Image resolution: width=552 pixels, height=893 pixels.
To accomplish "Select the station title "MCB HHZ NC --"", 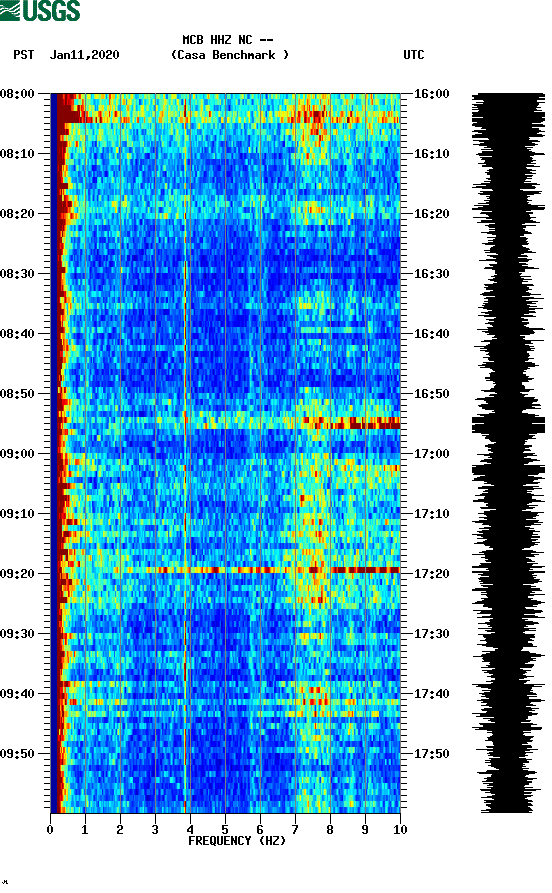I will (x=228, y=40).
